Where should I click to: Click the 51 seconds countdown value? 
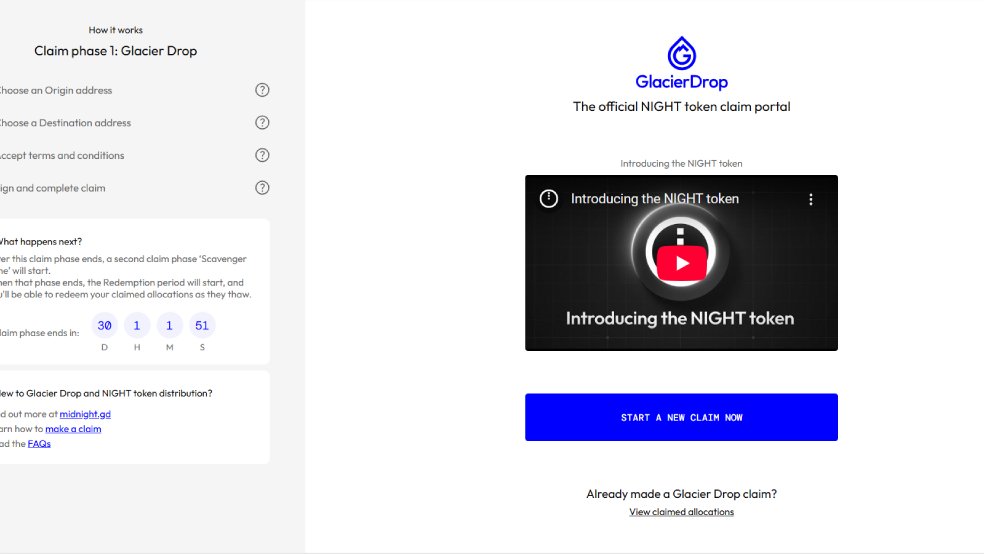pos(202,326)
